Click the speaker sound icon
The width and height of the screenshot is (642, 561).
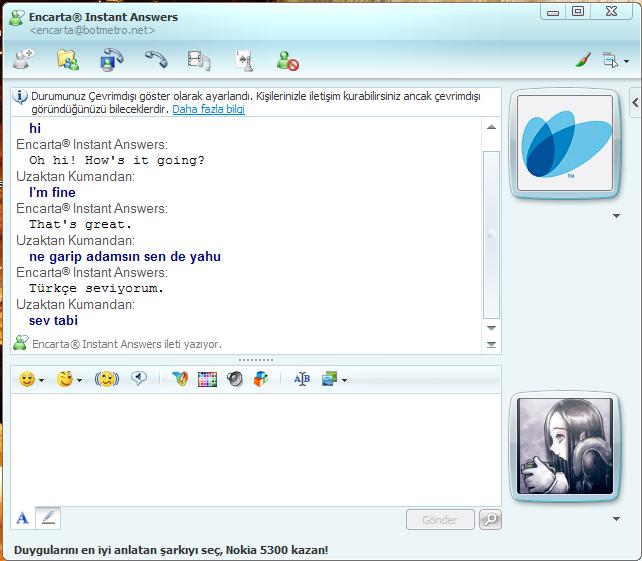tap(235, 379)
